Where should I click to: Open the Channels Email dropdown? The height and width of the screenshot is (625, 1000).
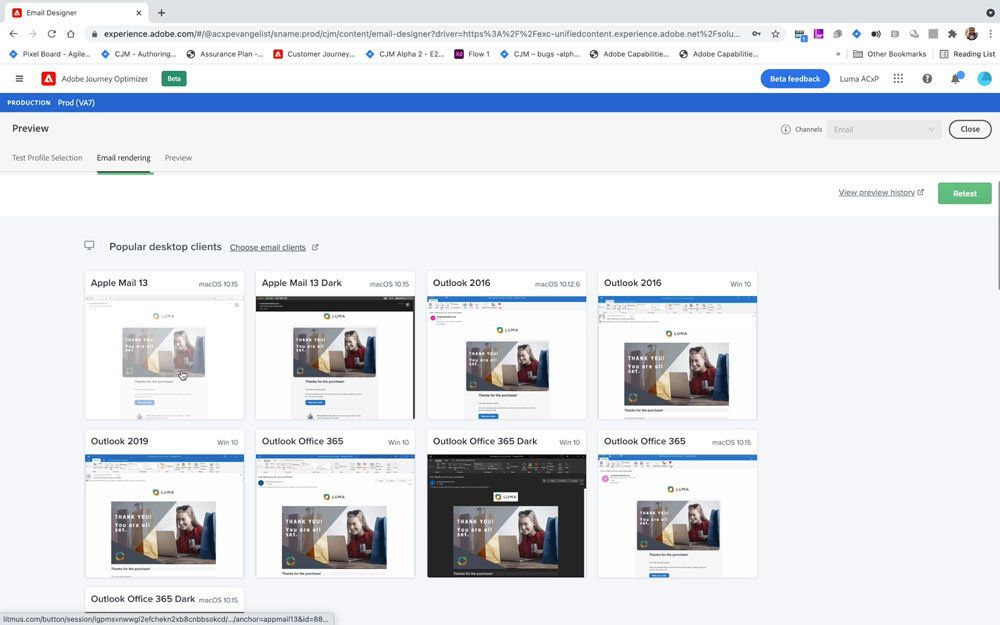pyautogui.click(x=883, y=129)
